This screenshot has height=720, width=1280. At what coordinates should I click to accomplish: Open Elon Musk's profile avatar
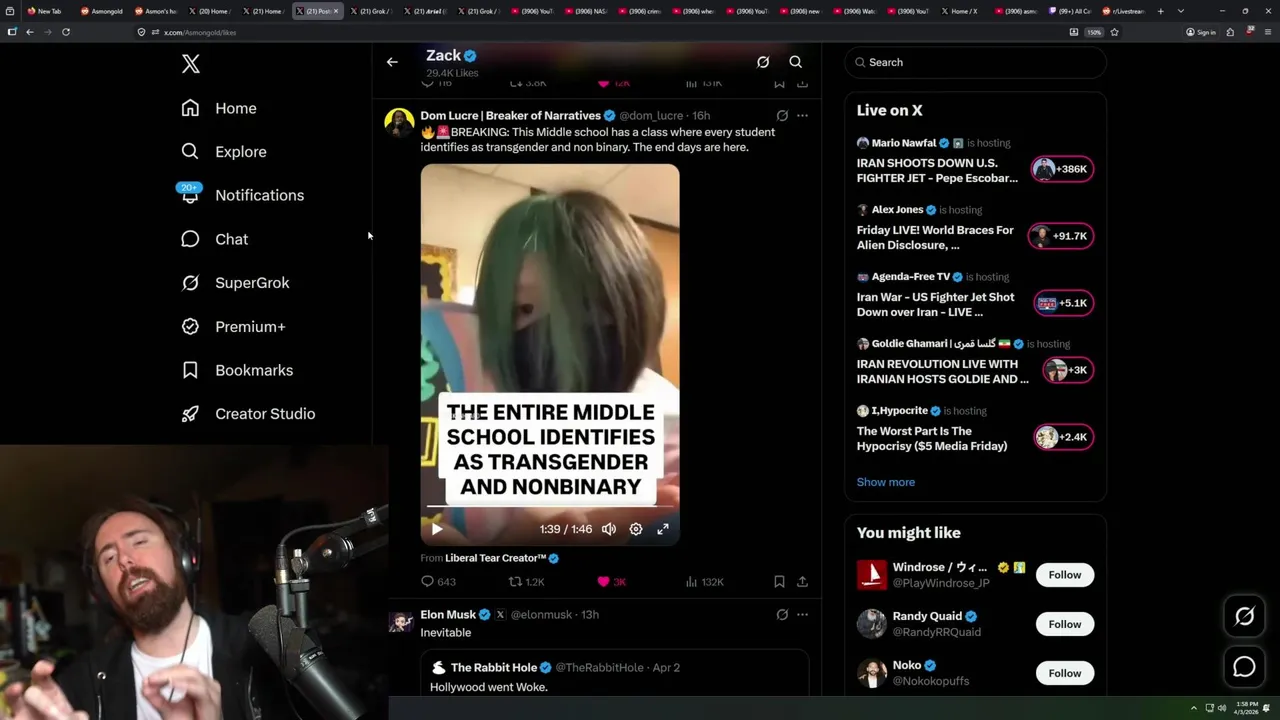[400, 622]
